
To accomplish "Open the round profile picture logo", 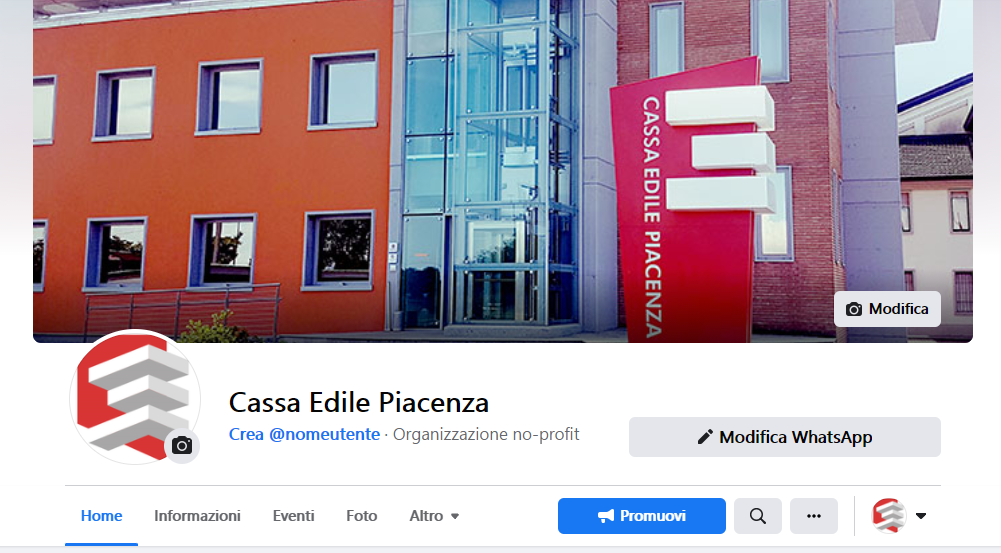I will click(x=135, y=397).
